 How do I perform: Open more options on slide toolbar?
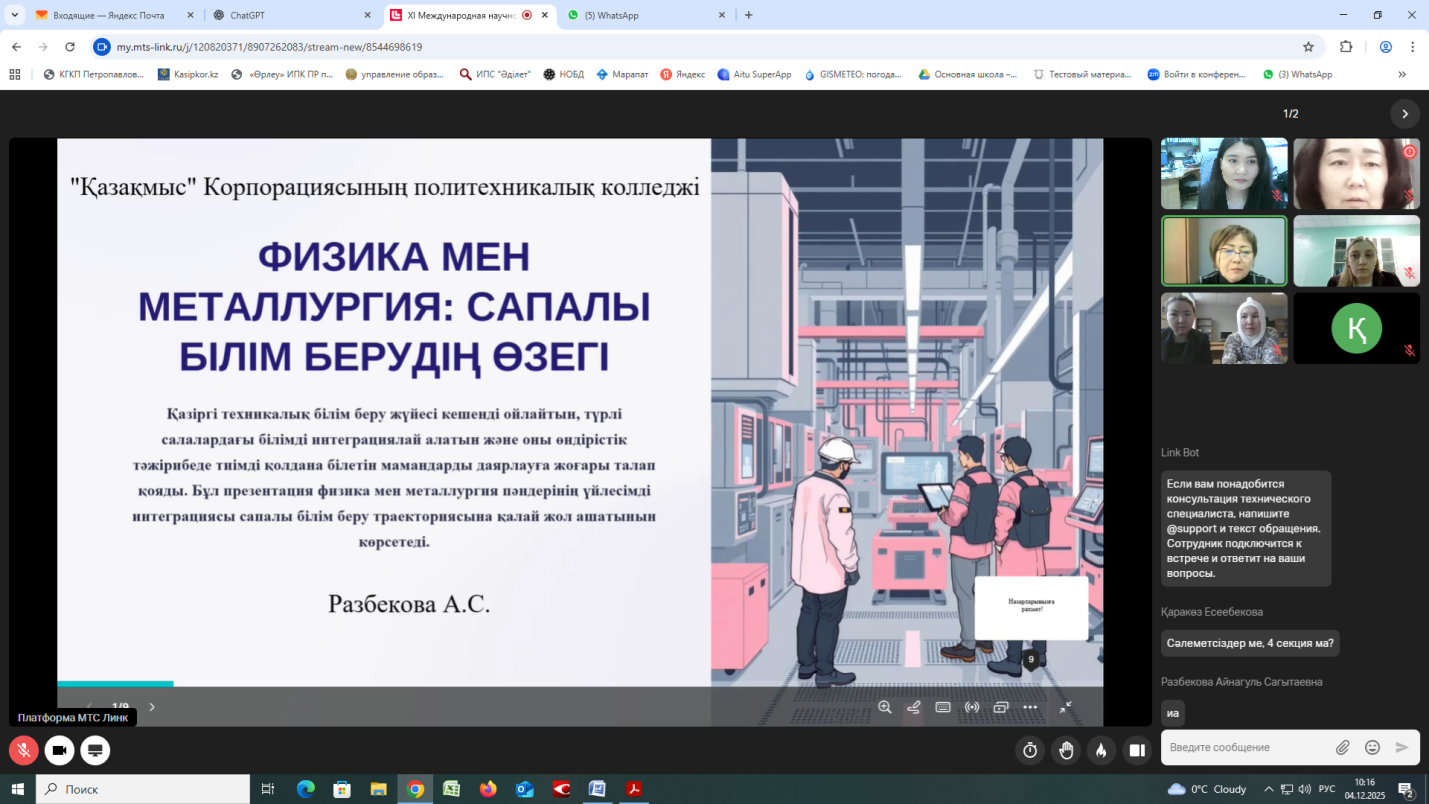click(1030, 707)
